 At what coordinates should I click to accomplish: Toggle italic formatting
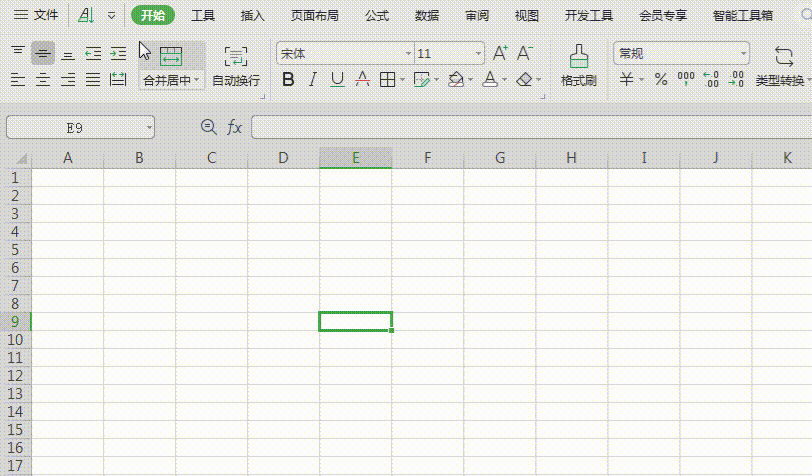[x=312, y=79]
